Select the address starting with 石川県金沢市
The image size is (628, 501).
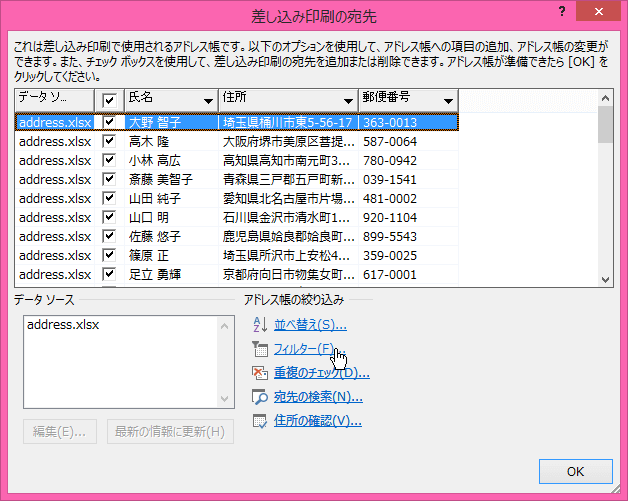(286, 217)
